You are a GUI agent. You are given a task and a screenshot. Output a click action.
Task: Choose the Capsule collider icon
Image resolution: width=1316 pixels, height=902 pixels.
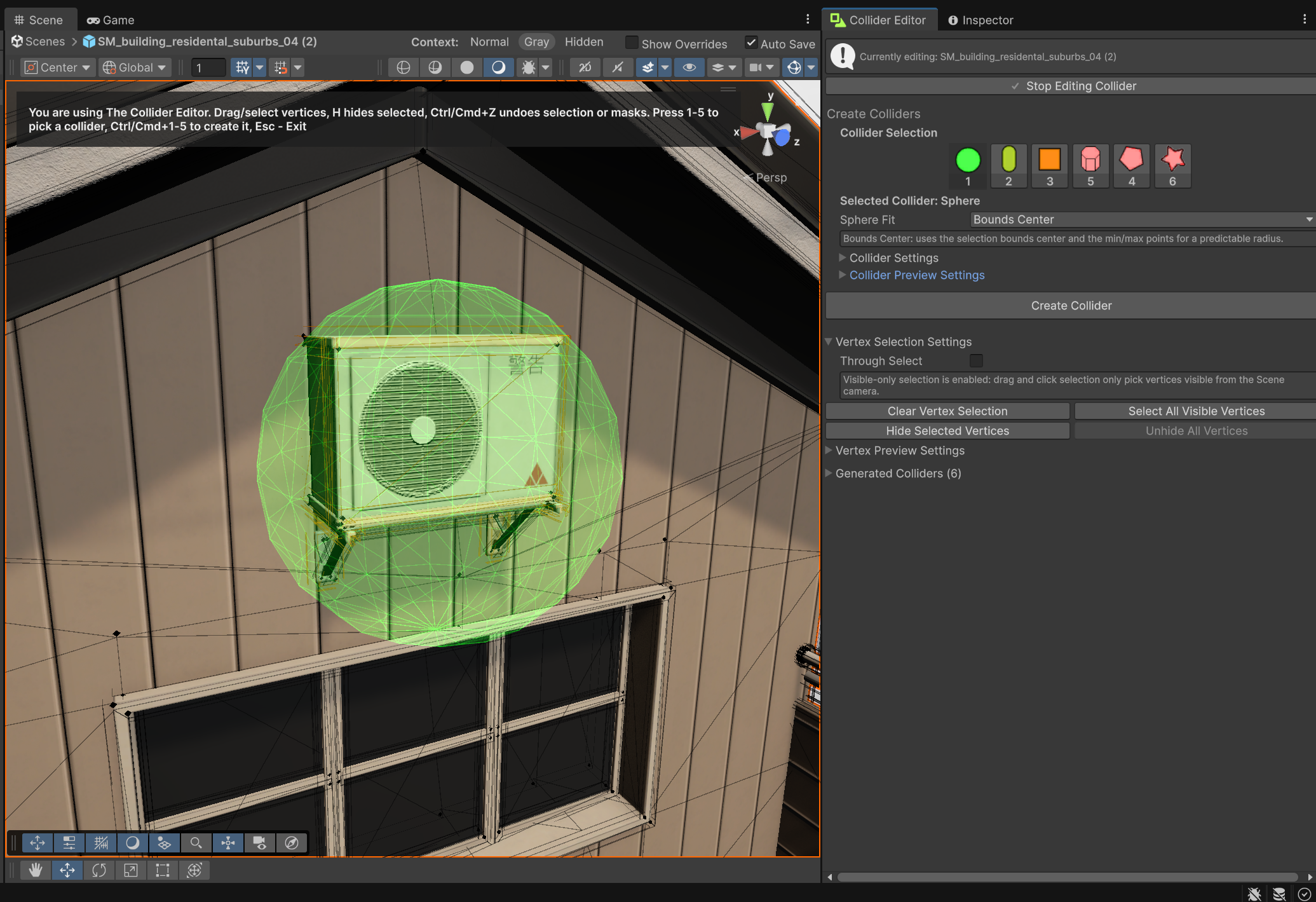1008,160
